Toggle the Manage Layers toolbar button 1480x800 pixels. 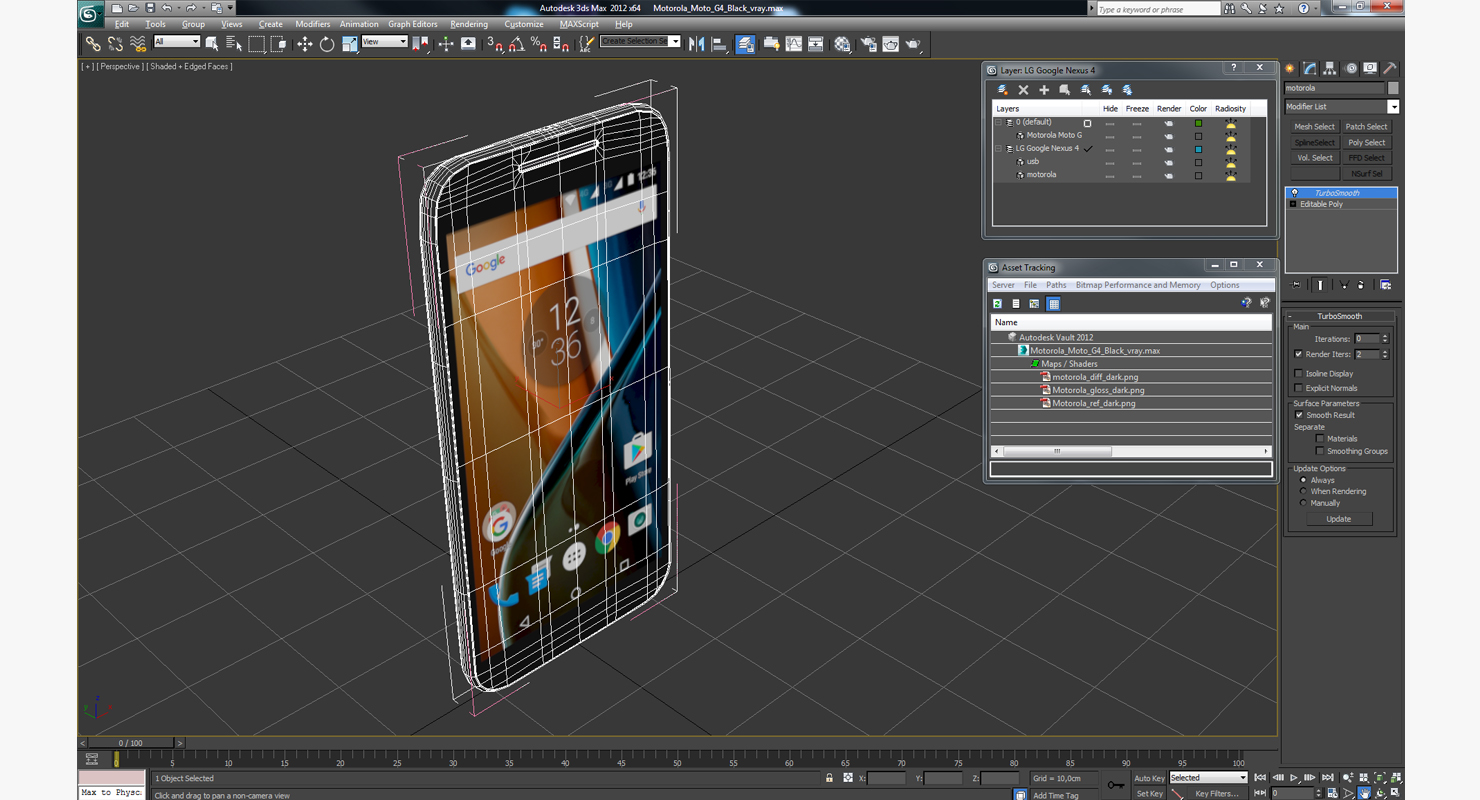pos(745,44)
